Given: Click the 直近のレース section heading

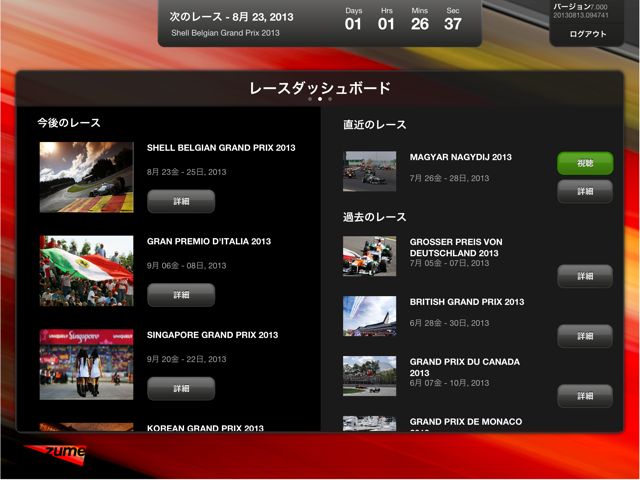Looking at the screenshot, I should pyautogui.click(x=374, y=124).
